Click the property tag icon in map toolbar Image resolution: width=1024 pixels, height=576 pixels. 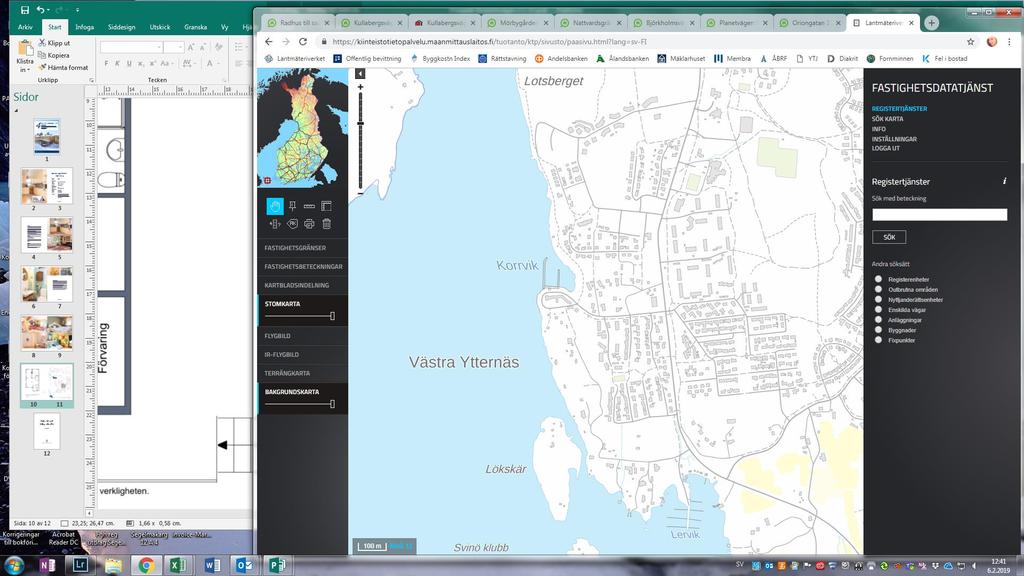pyautogui.click(x=292, y=224)
